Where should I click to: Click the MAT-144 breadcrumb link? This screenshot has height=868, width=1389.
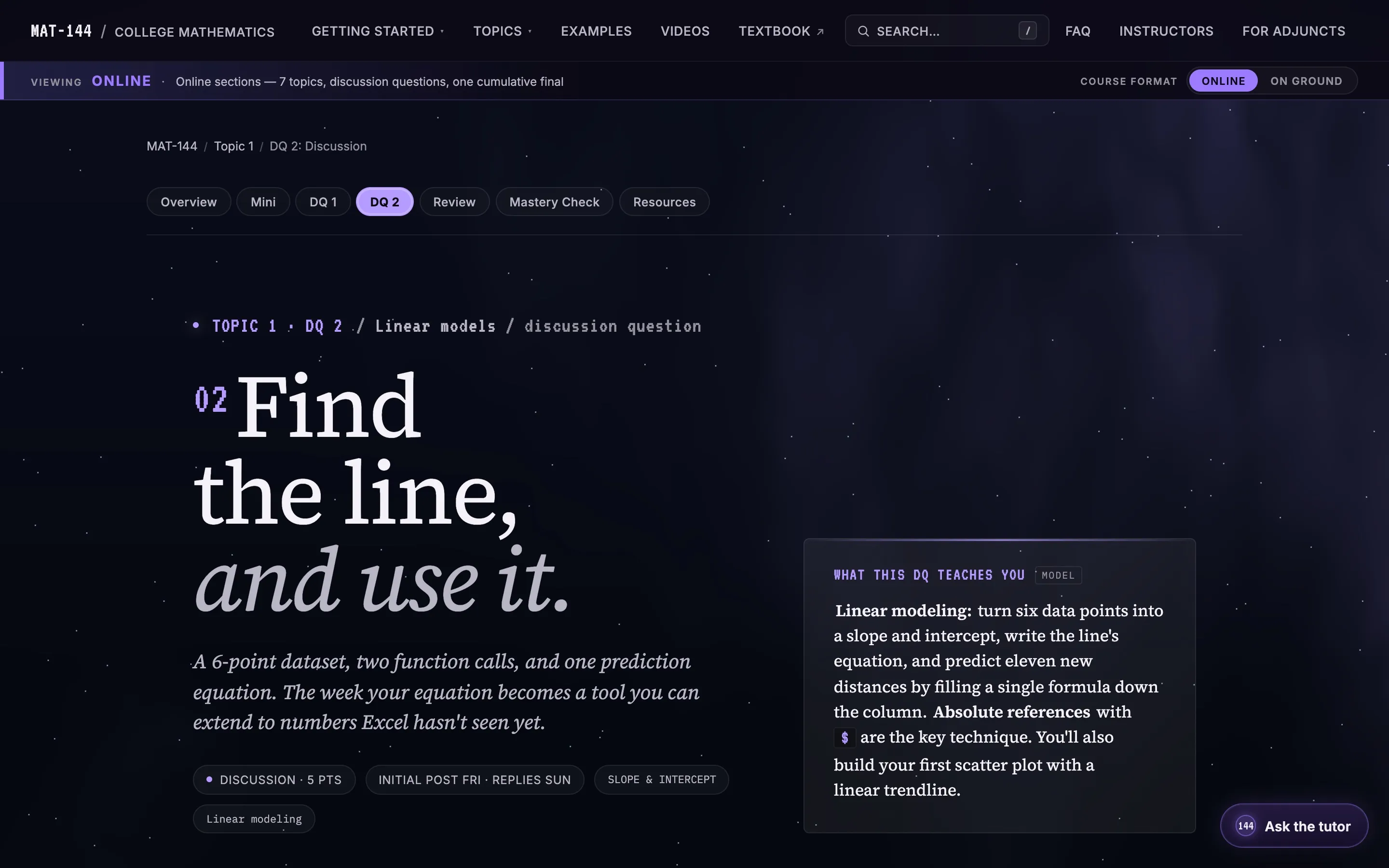pos(172,147)
